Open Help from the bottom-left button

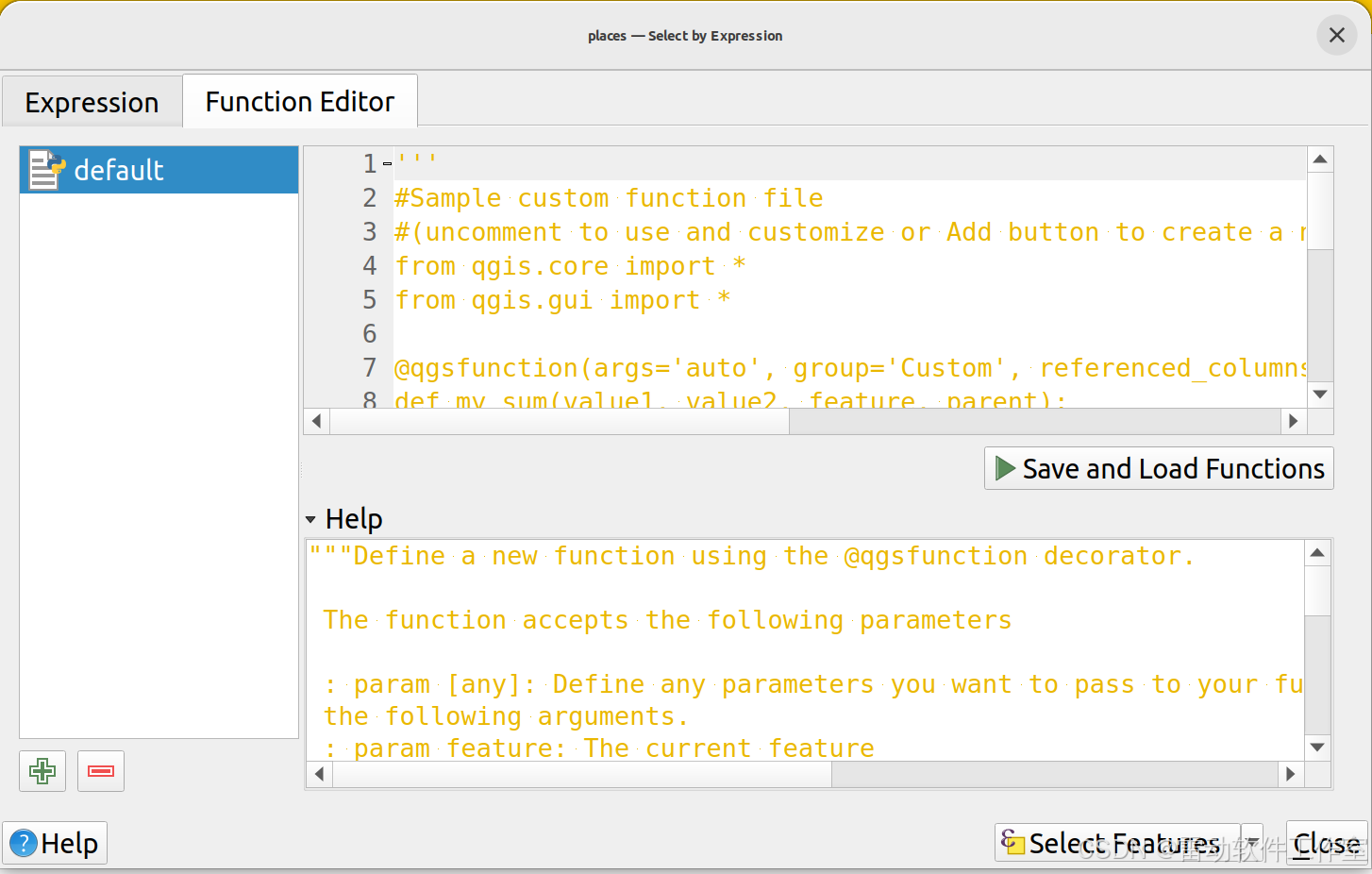coord(55,843)
